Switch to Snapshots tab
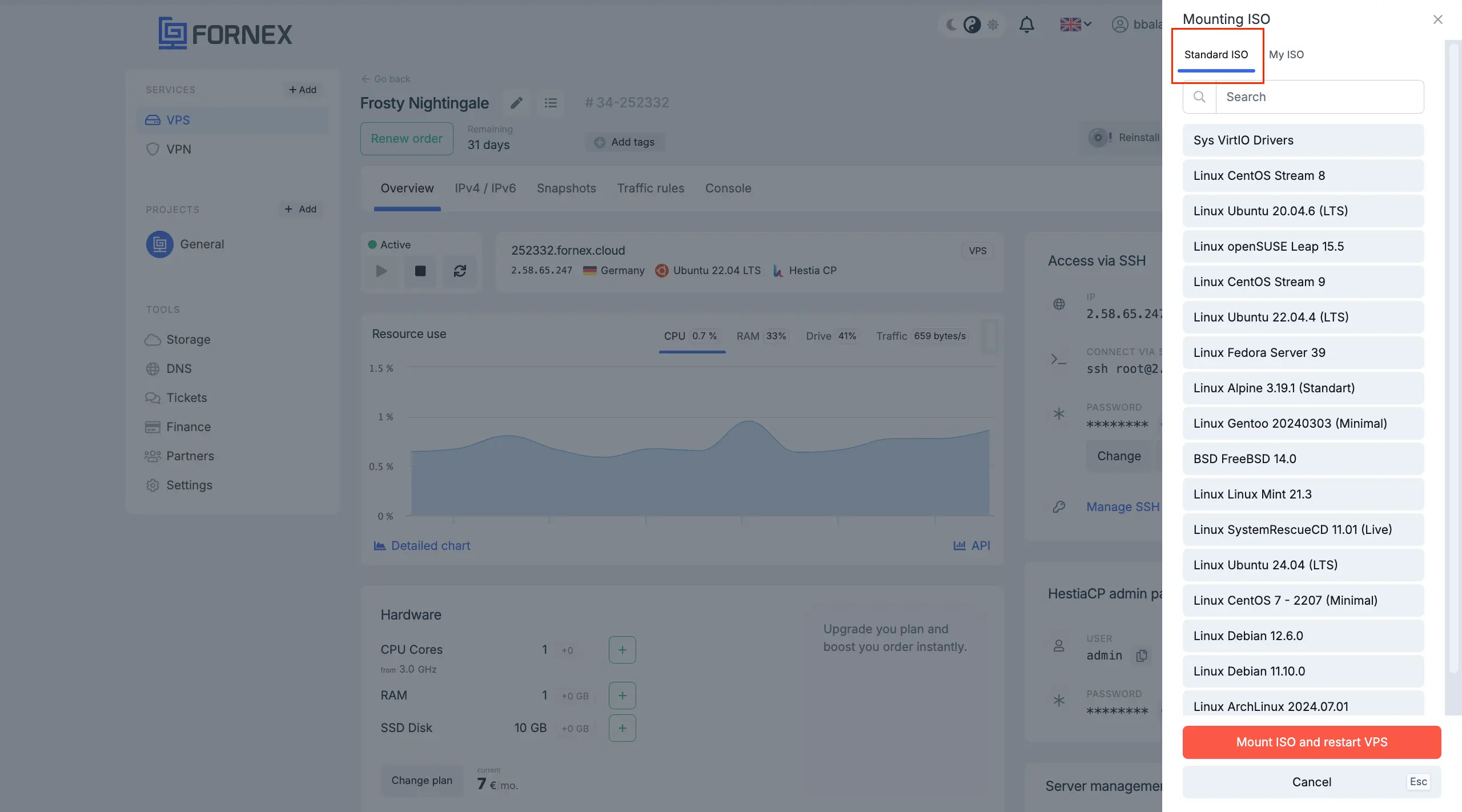This screenshot has height=812, width=1462. tap(567, 188)
